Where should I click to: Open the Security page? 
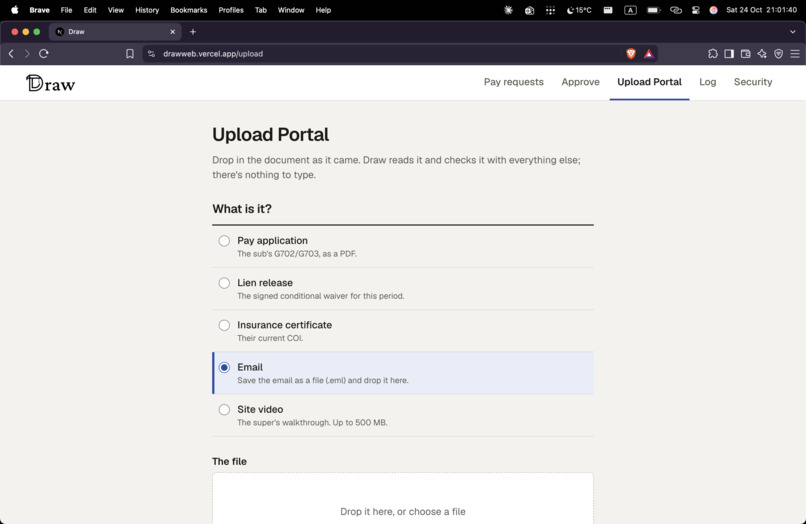pyautogui.click(x=753, y=82)
